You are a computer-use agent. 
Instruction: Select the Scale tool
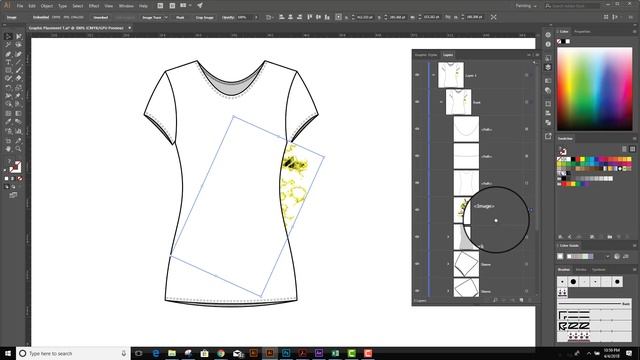click(x=18, y=87)
